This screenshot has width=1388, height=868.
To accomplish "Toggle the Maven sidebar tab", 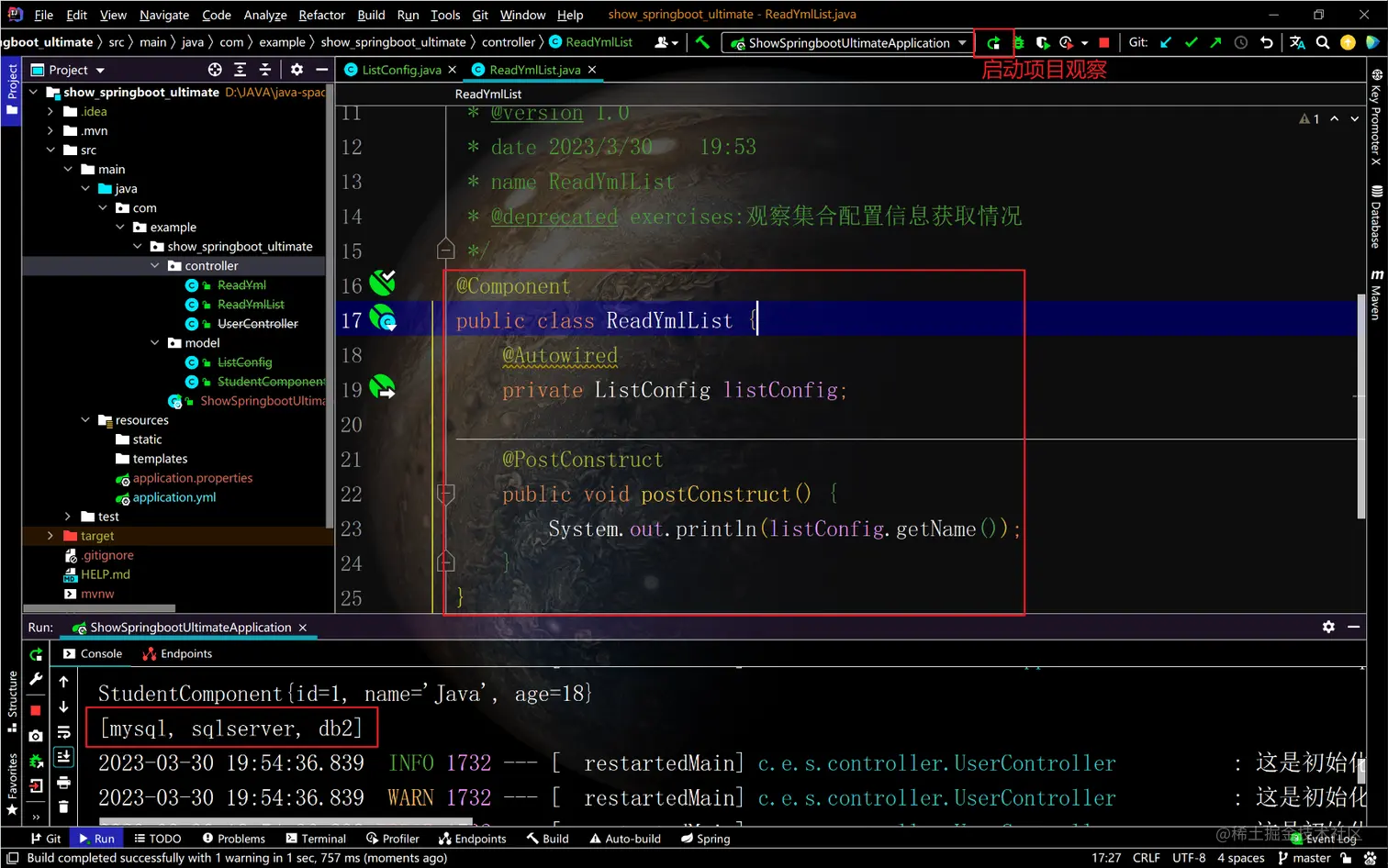I will coord(1376,295).
